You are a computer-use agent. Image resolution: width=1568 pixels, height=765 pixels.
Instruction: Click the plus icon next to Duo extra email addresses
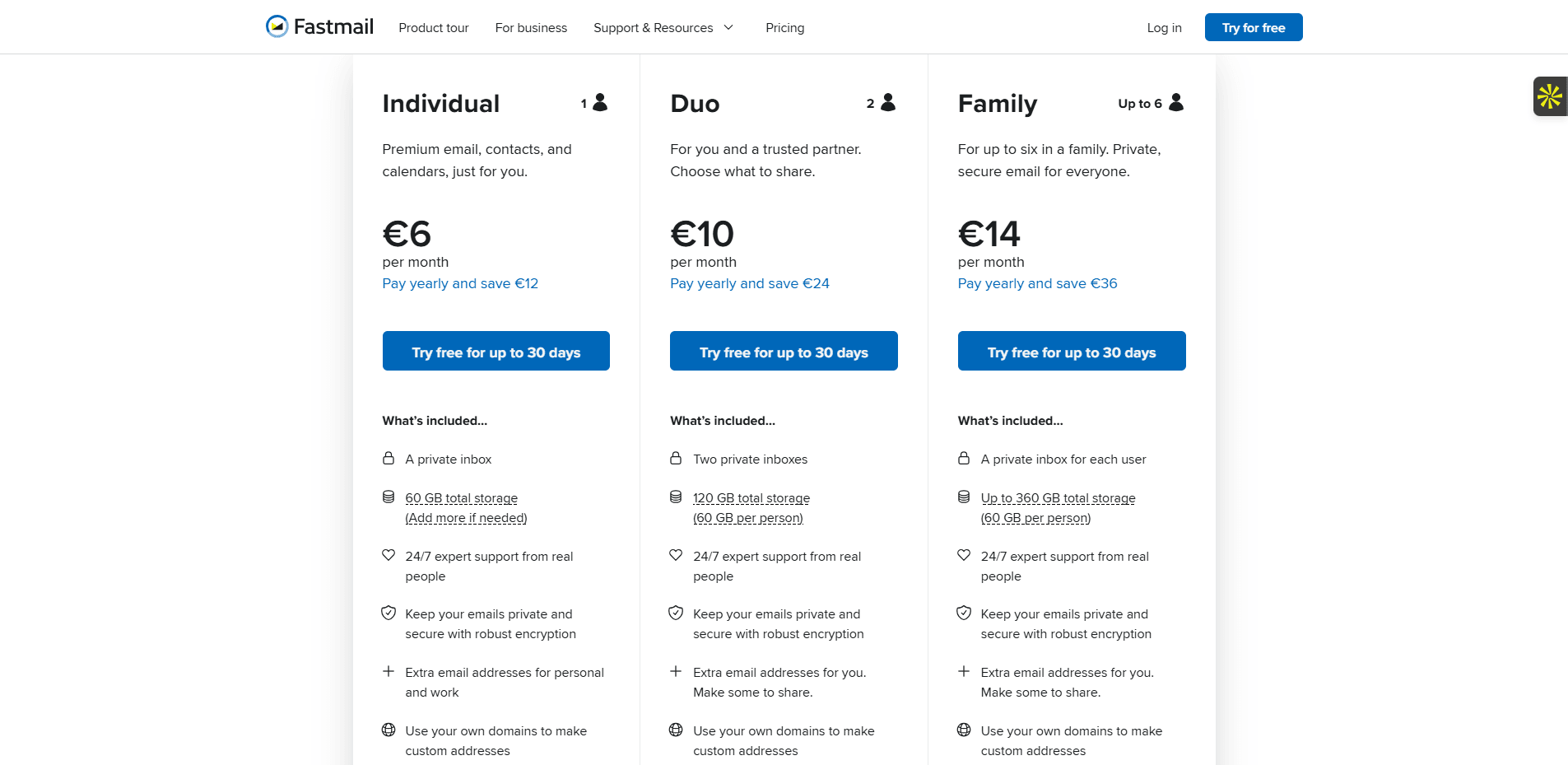(x=675, y=671)
